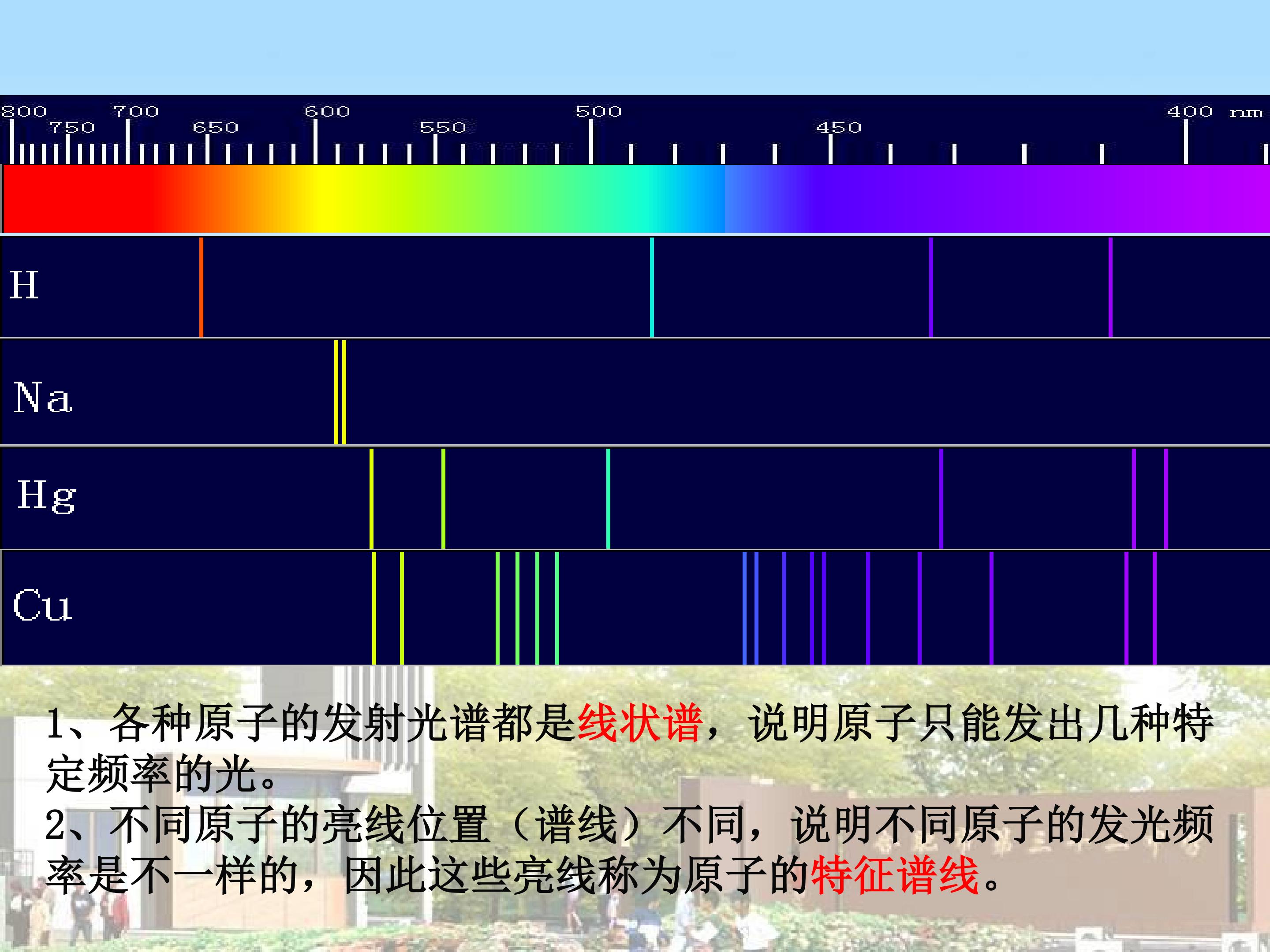The height and width of the screenshot is (952, 1270).
Task: Click the 800 scale label
Action: pyautogui.click(x=23, y=112)
